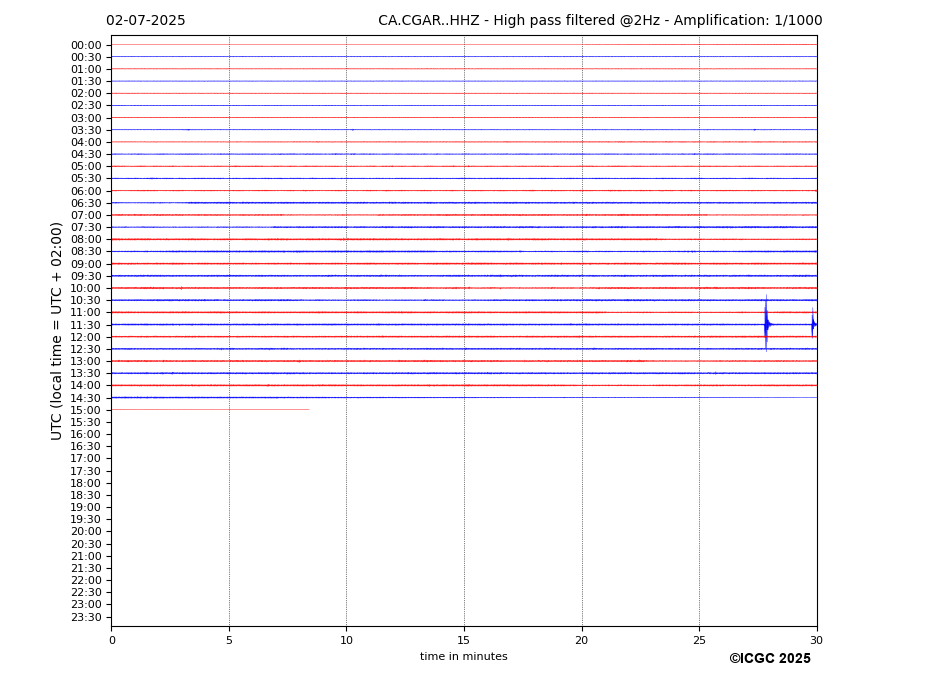Viewport: 927px width, 696px height.
Task: Click the 01:30 time row label
Action: click(86, 82)
